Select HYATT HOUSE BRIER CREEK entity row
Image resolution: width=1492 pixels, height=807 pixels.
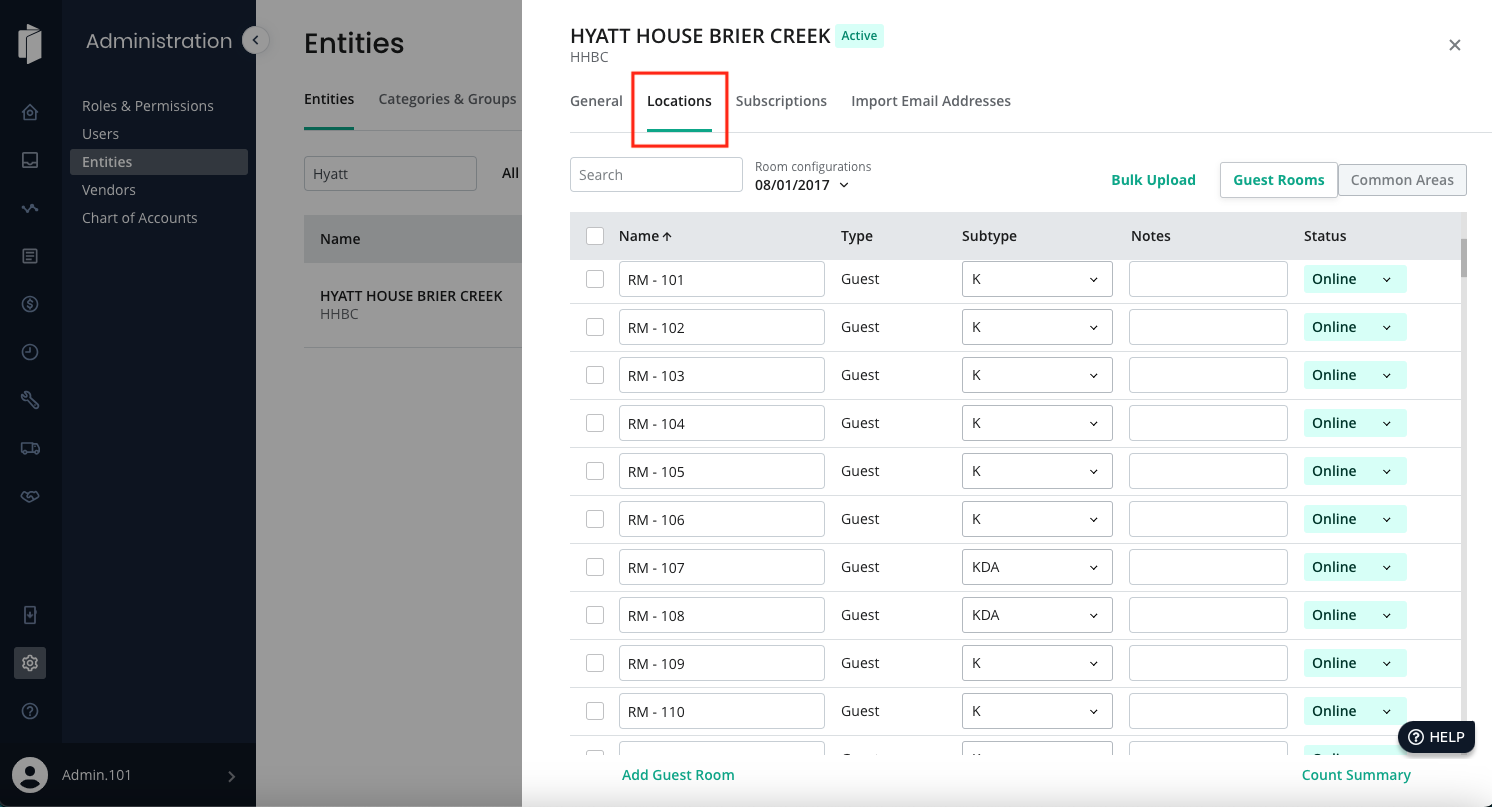point(412,304)
